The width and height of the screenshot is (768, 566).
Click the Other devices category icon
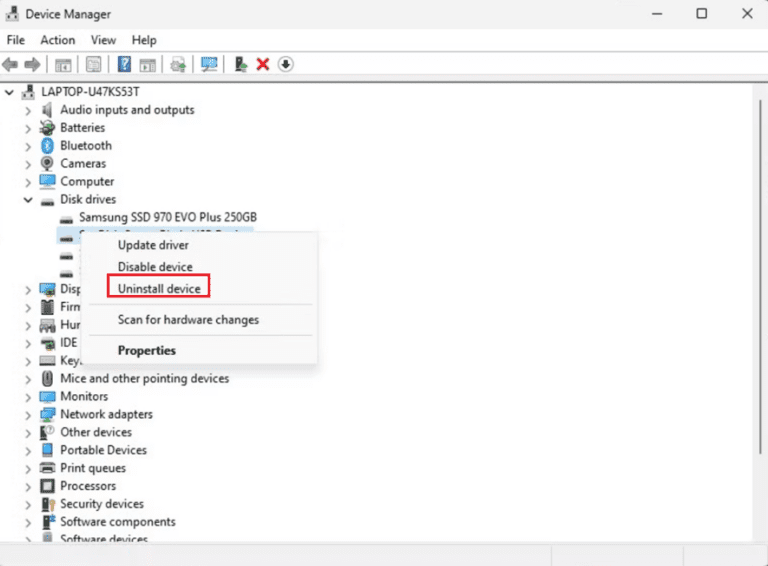click(x=47, y=432)
